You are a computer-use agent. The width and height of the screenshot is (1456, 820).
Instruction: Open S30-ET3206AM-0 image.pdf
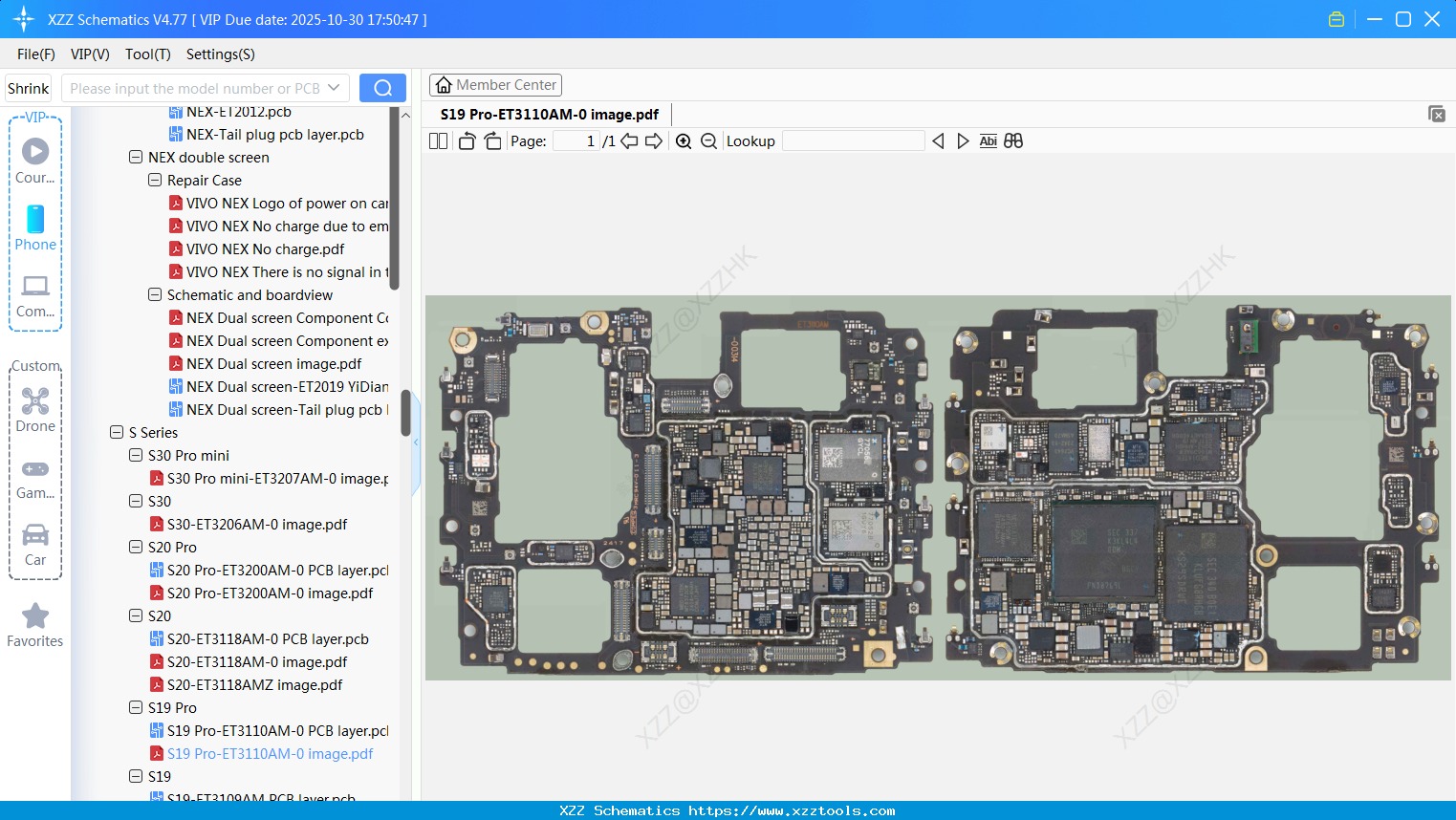click(248, 525)
